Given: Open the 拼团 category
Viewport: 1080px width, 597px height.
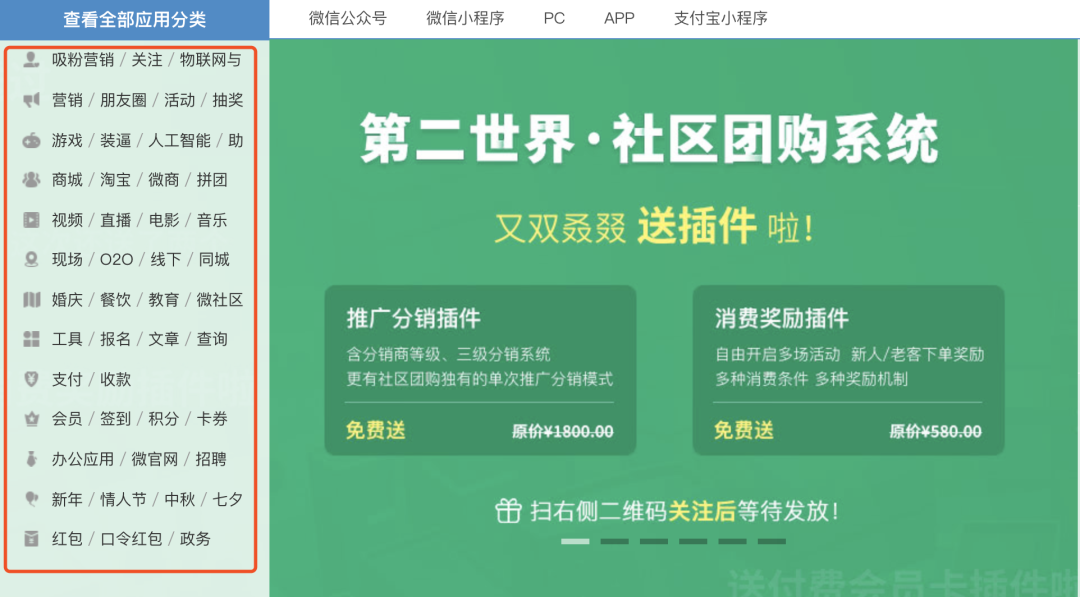Looking at the screenshot, I should click(212, 180).
